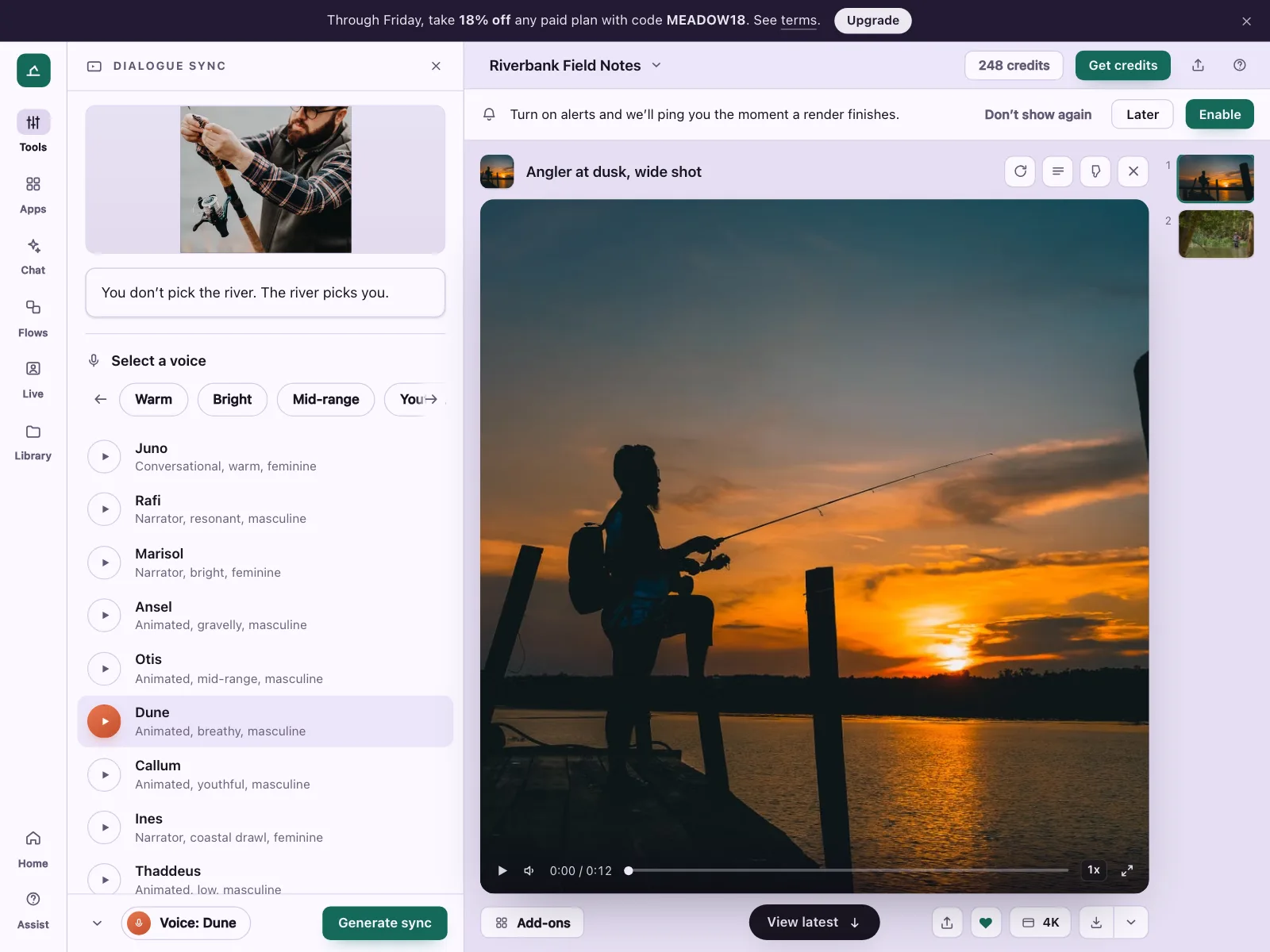Open the Live sidebar section
The width and height of the screenshot is (1270, 952).
(x=33, y=379)
